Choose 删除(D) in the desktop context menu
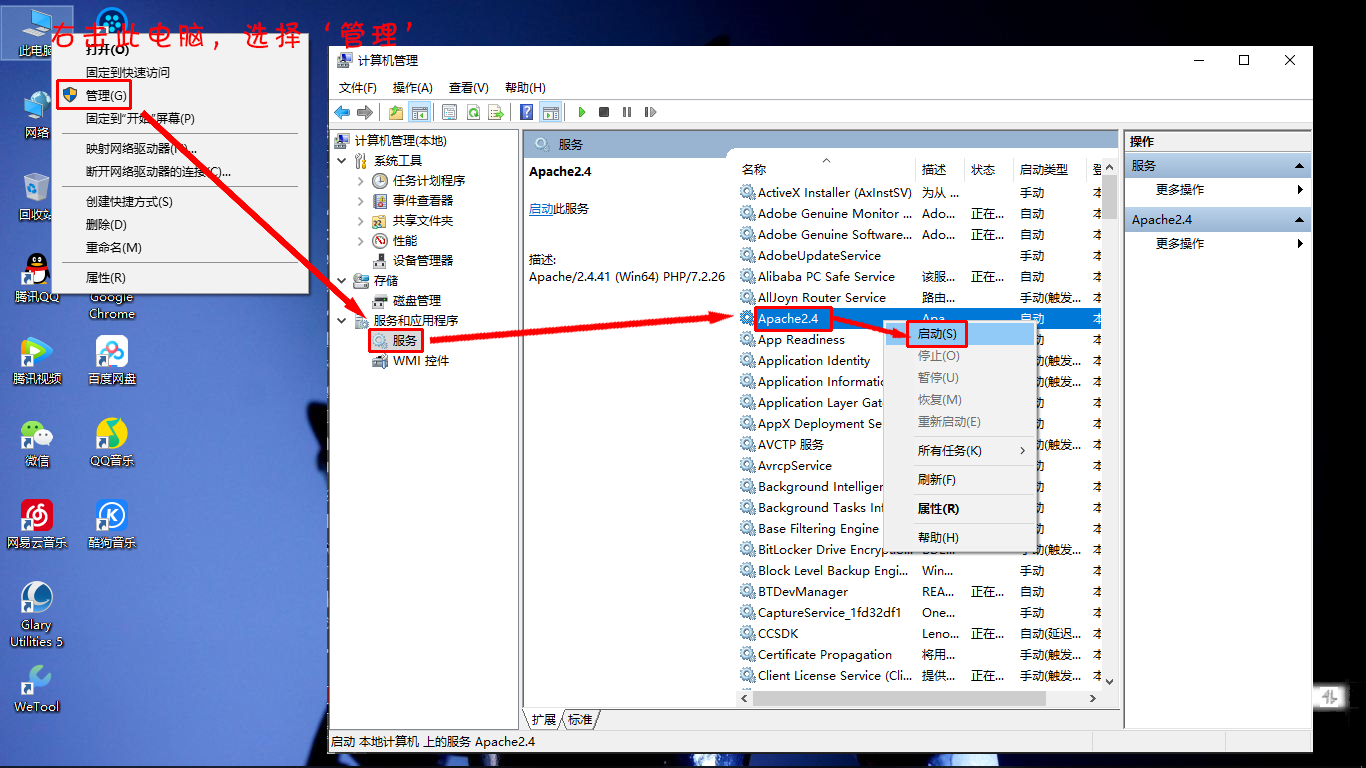 click(x=180, y=225)
